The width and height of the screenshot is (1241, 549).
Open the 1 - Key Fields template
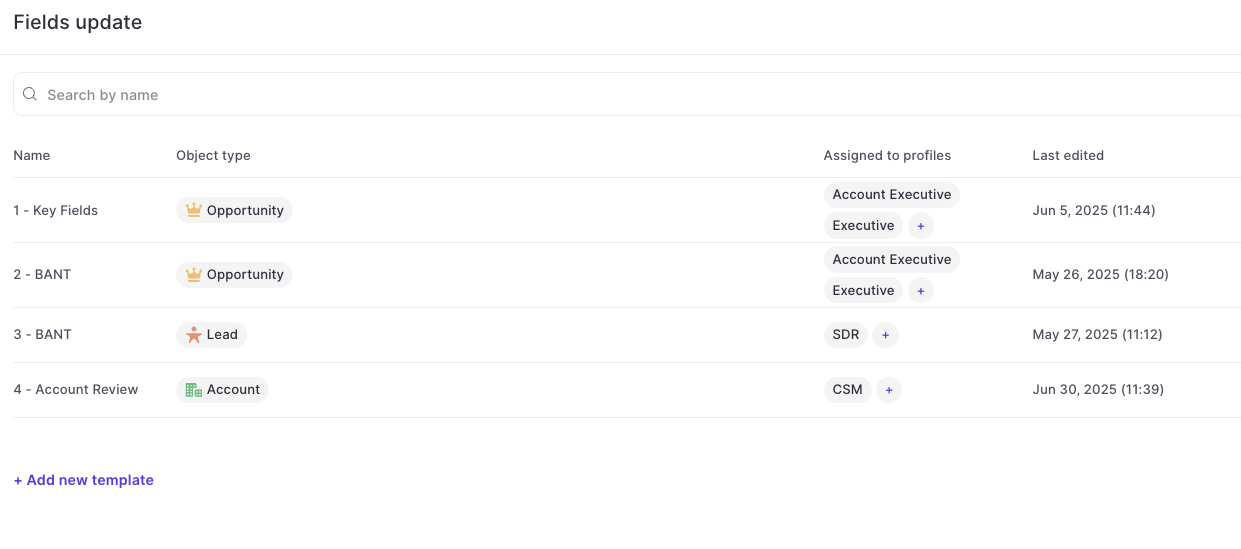pyautogui.click(x=56, y=210)
